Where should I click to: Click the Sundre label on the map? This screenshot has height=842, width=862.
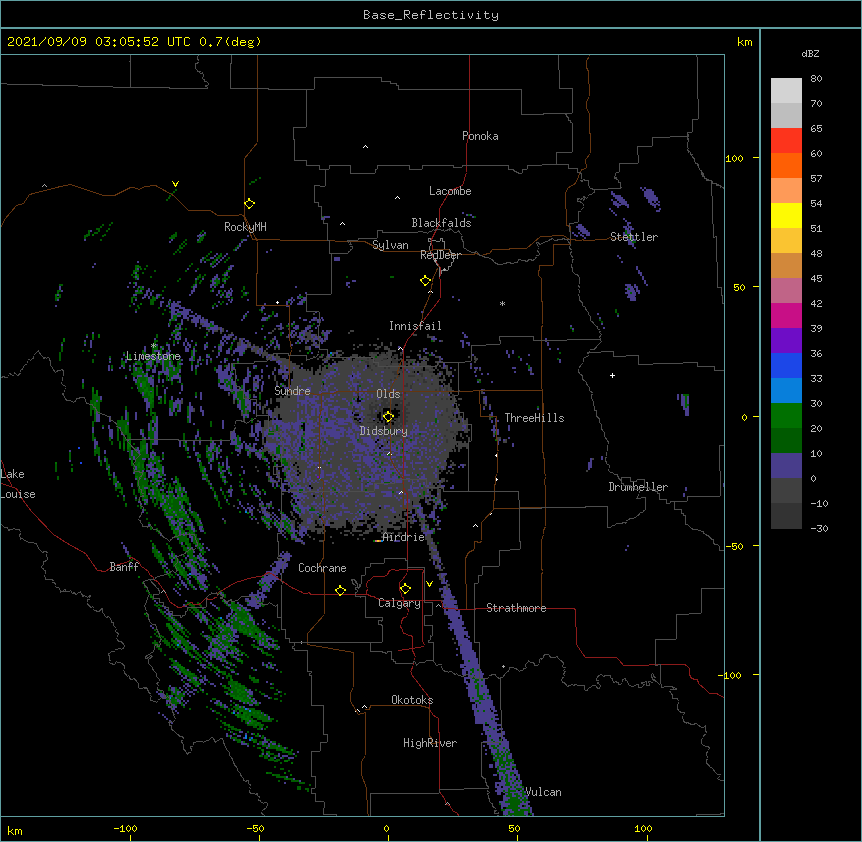tap(292, 391)
